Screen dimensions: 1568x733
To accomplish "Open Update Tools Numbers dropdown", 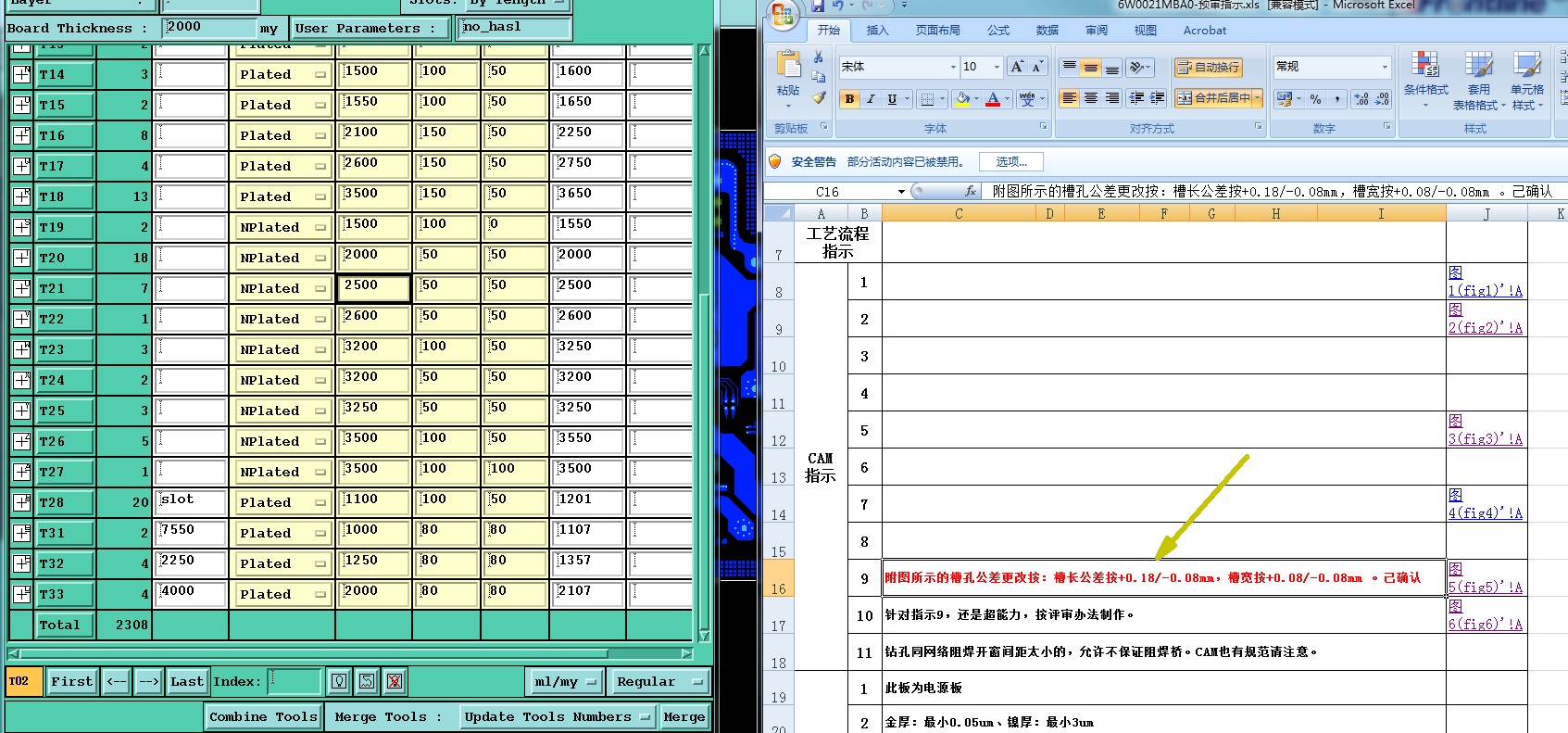I will (557, 716).
